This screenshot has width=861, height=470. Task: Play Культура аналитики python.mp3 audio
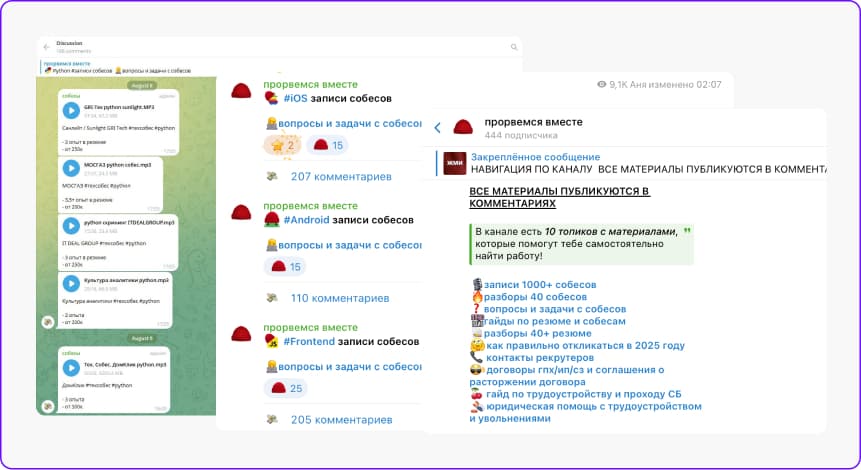pos(71,283)
